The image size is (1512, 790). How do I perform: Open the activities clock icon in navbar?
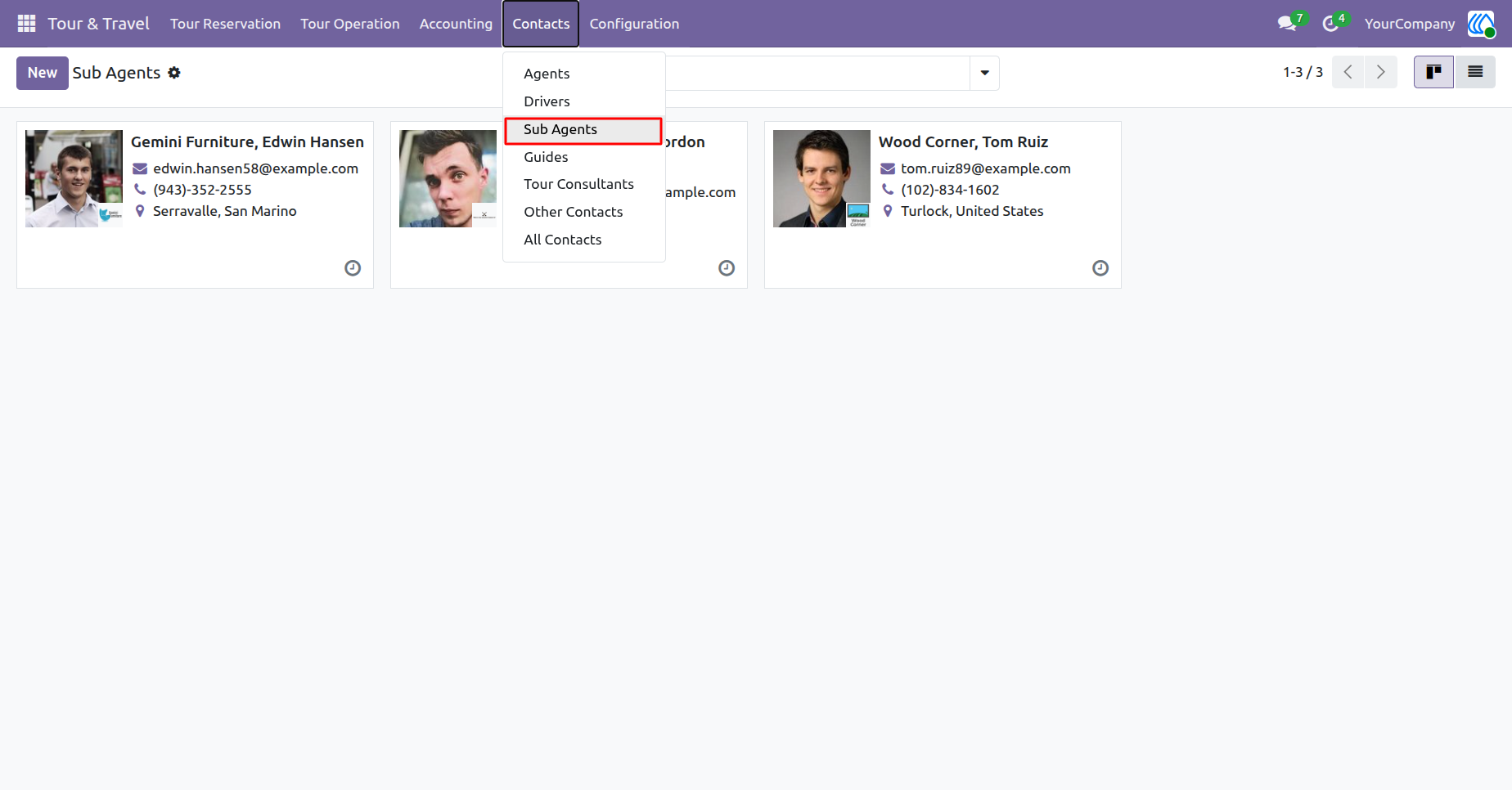point(1331,24)
